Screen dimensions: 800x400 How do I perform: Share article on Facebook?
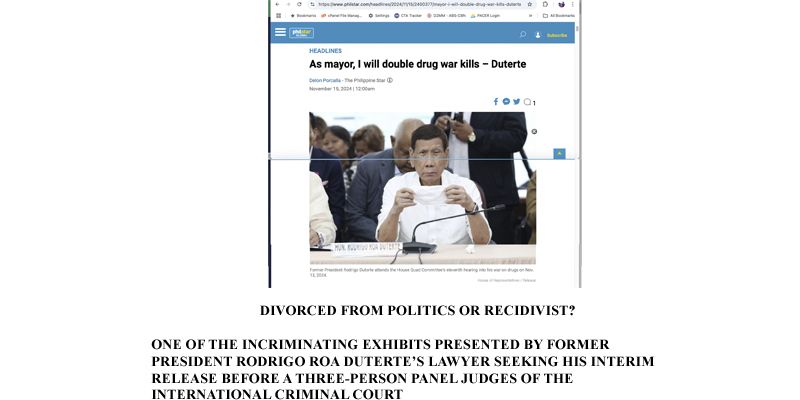tap(495, 102)
